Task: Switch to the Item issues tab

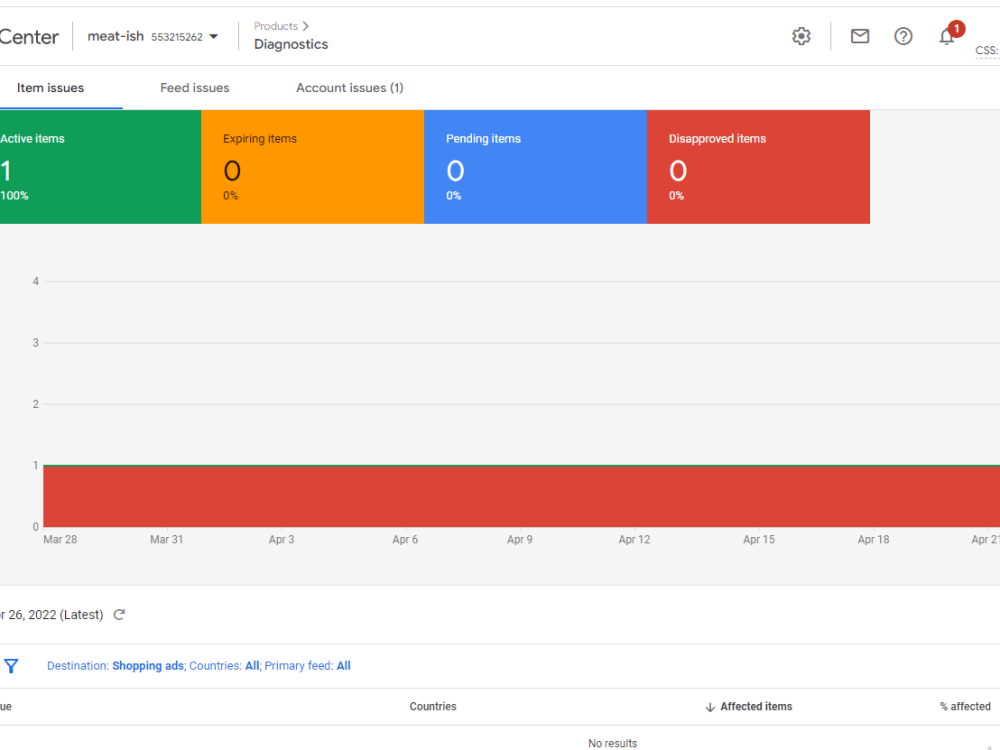Action: tap(50, 88)
